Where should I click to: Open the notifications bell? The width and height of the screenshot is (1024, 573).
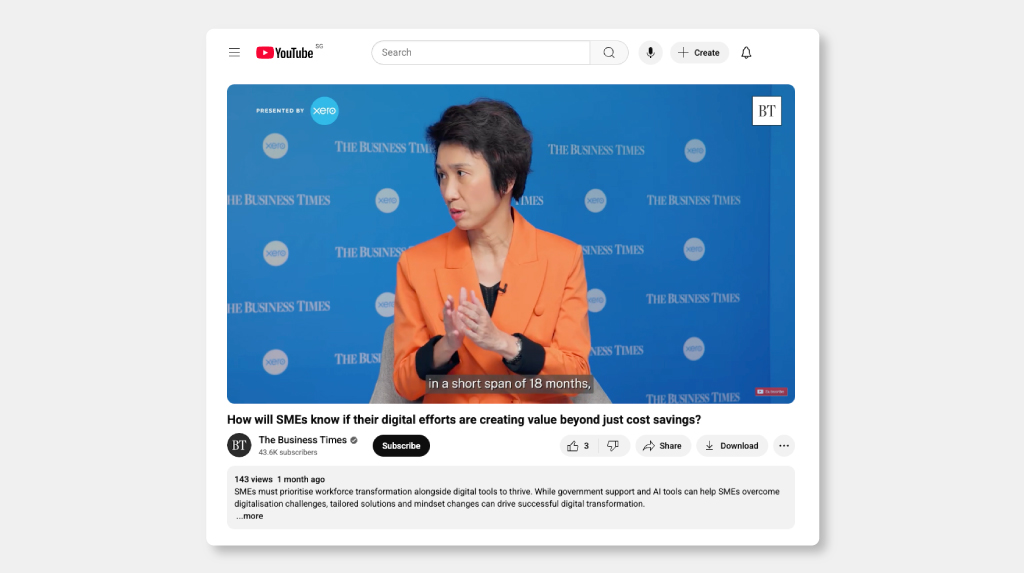[746, 53]
